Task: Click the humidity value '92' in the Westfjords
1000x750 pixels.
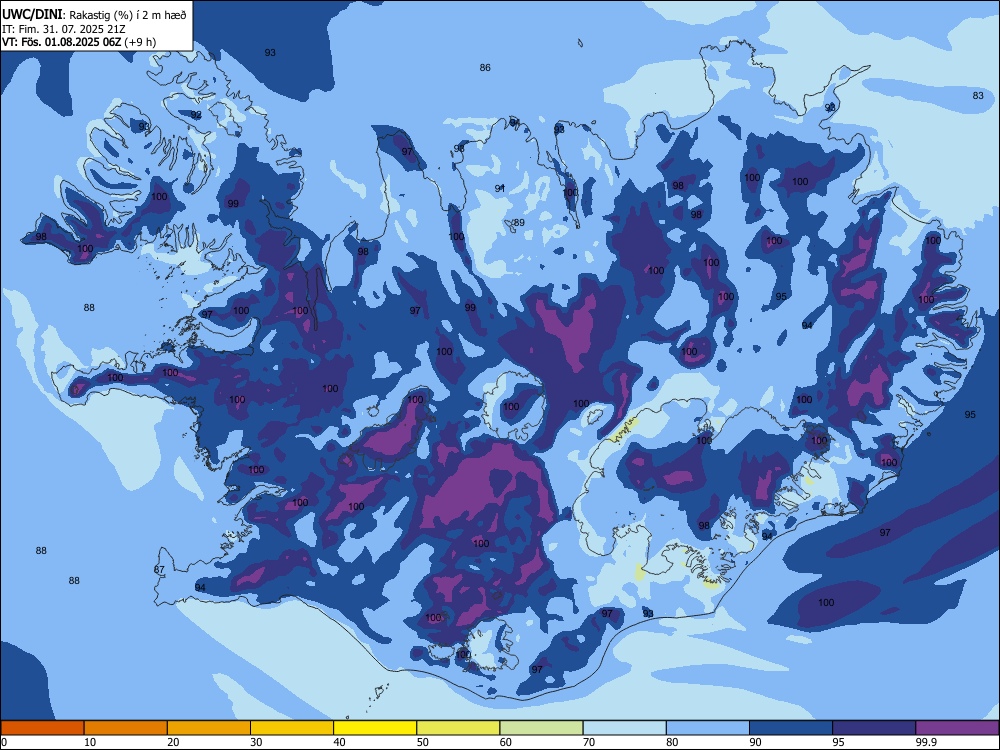Action: tap(196, 115)
